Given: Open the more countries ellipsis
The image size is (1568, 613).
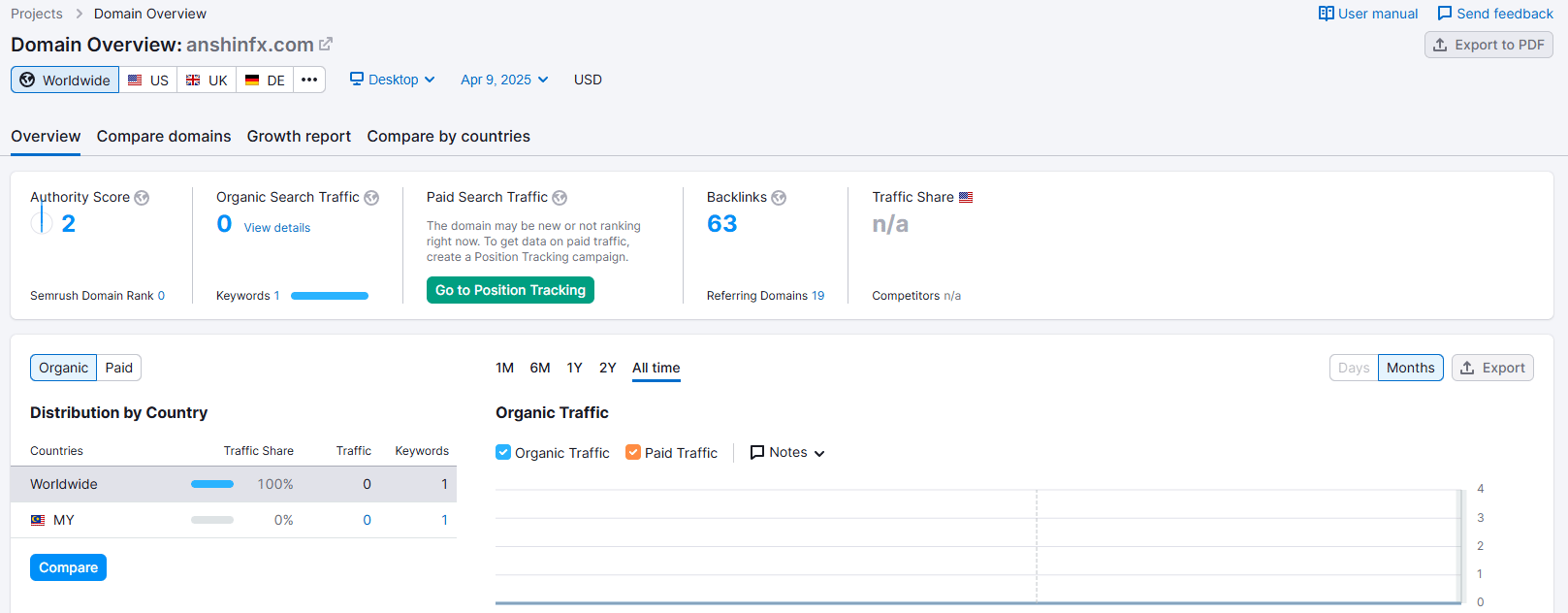Looking at the screenshot, I should pos(309,80).
